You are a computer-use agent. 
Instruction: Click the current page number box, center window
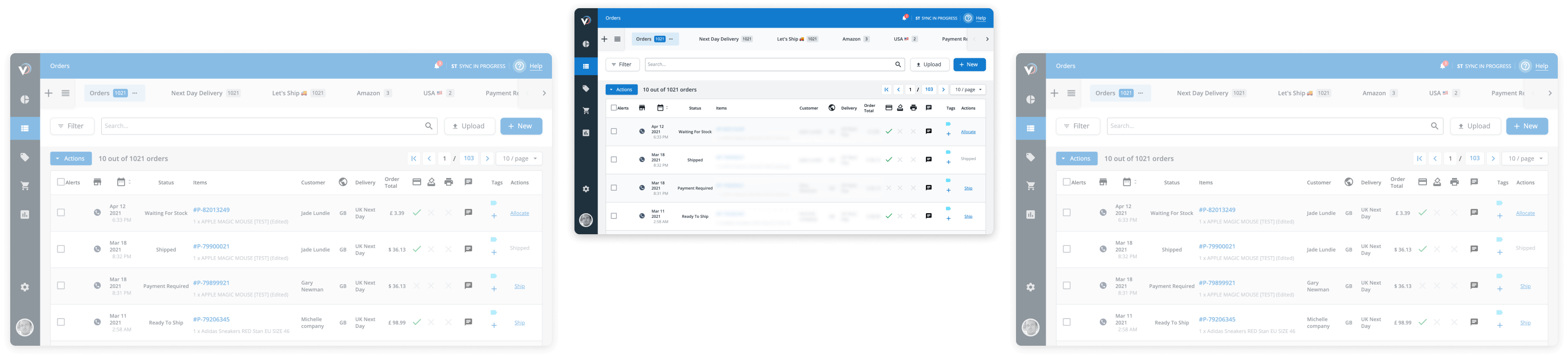click(910, 89)
